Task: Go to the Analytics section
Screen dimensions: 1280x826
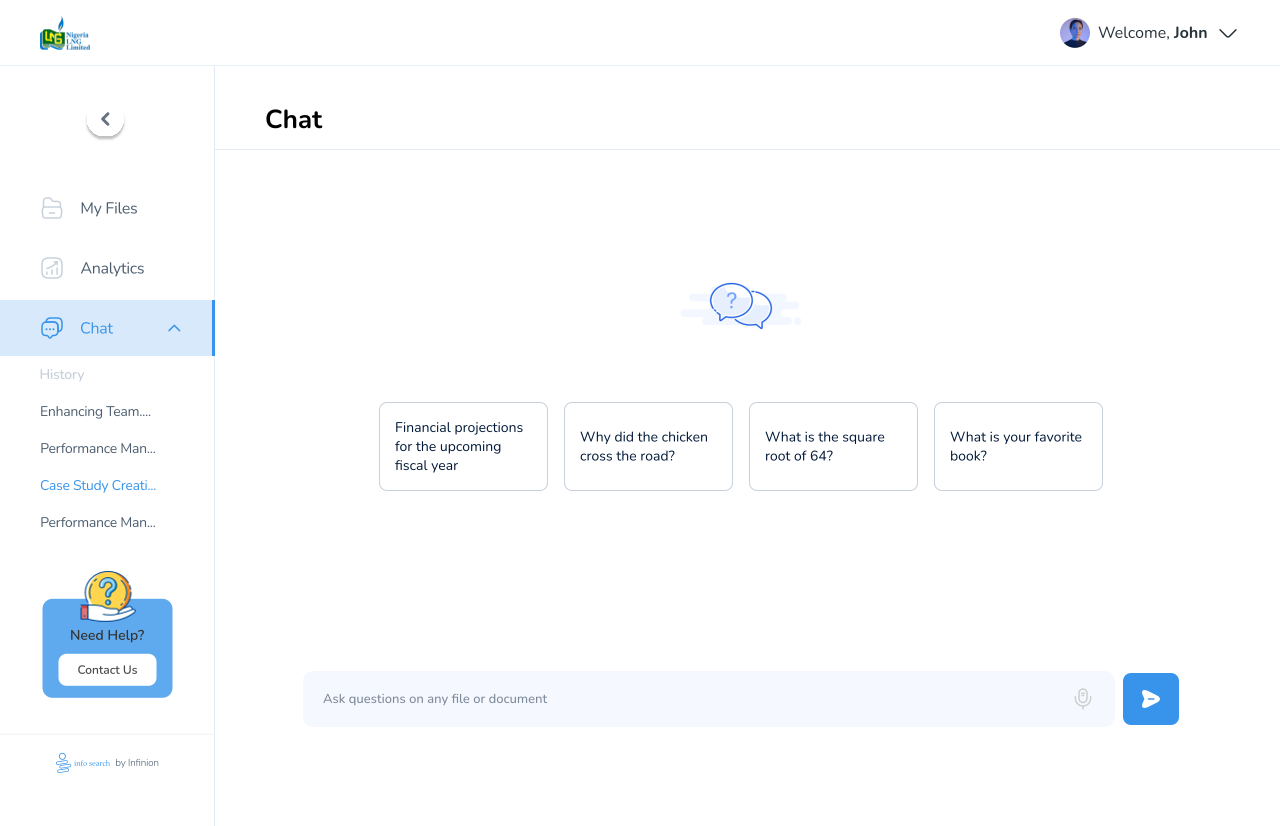Action: [112, 268]
